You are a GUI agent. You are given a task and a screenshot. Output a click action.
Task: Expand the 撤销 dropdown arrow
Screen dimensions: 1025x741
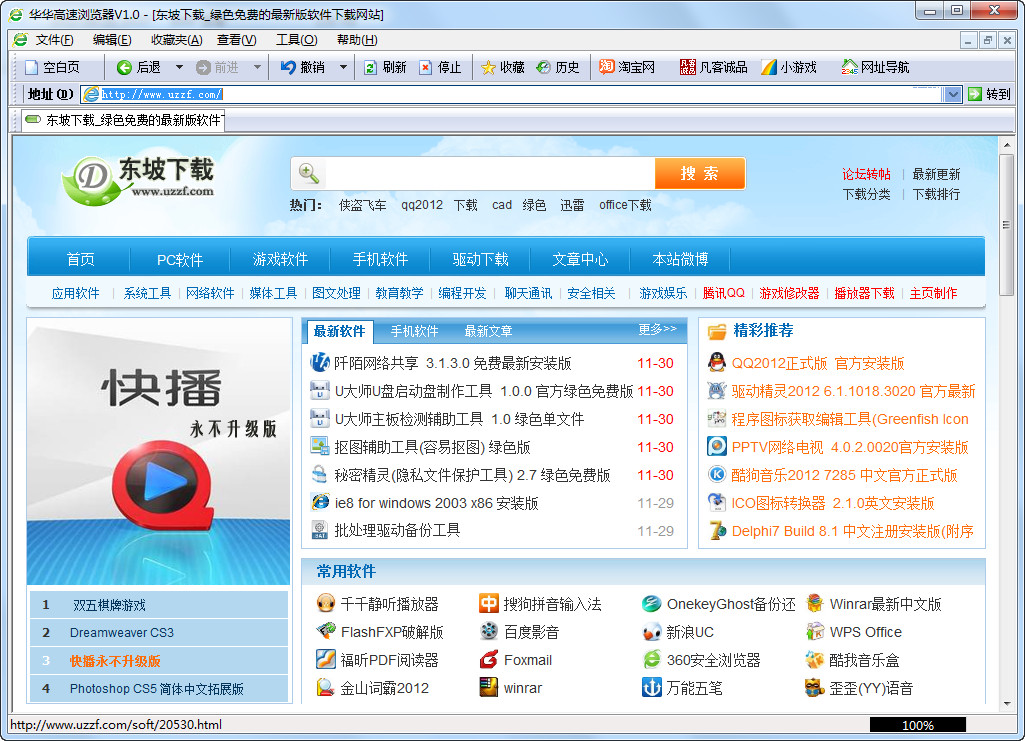(x=343, y=67)
